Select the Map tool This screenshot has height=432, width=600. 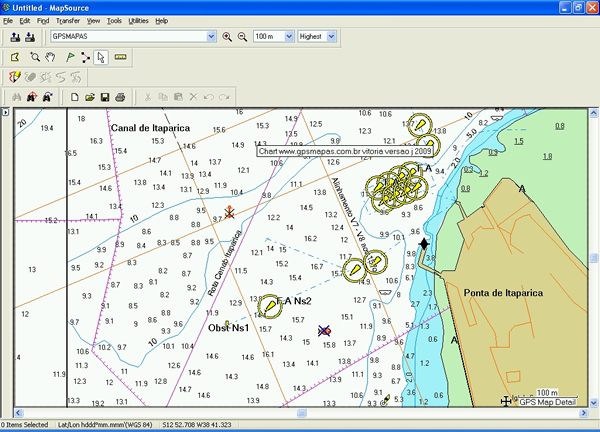(x=15, y=57)
